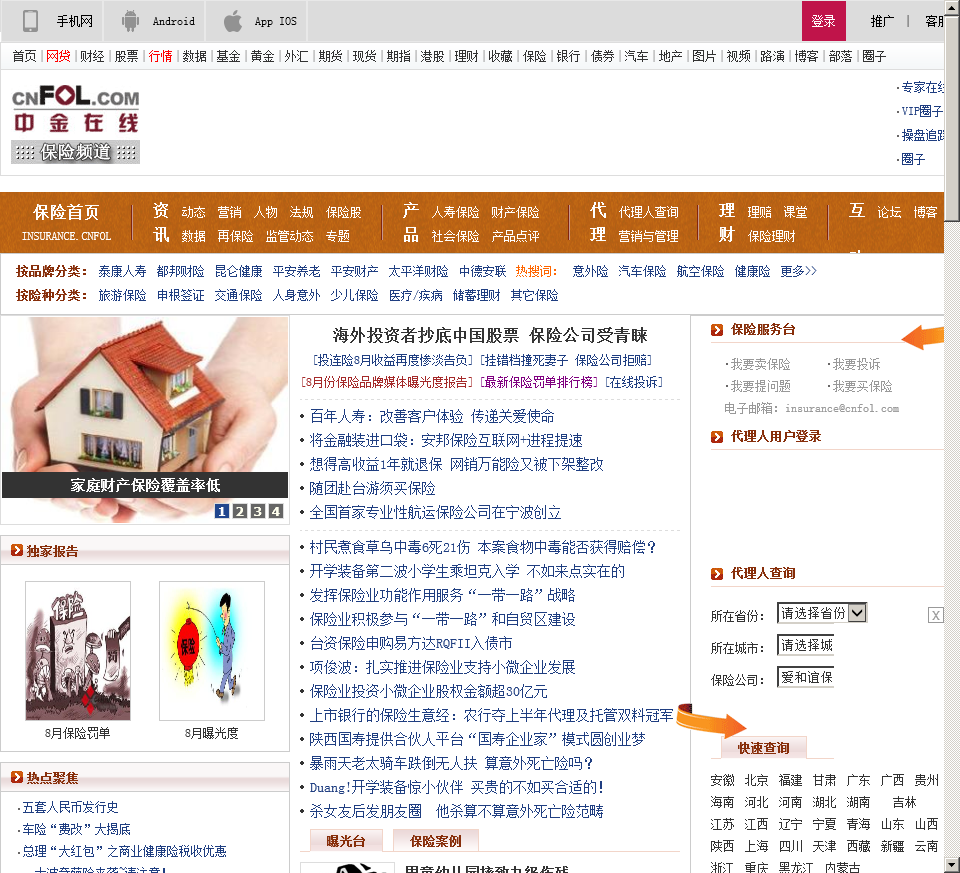Open the 8月保险罚单 cartoon thumbnail
The image size is (960, 873).
[78, 651]
